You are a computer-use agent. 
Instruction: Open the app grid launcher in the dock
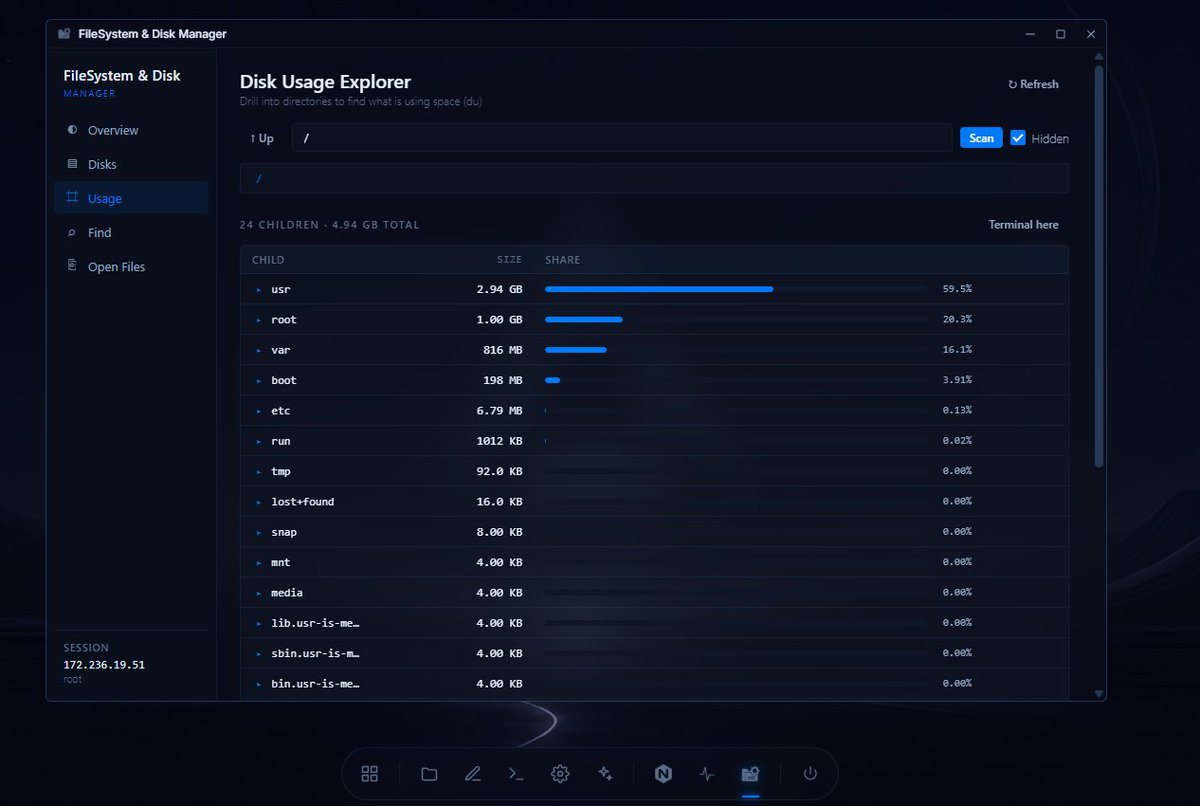click(x=370, y=774)
